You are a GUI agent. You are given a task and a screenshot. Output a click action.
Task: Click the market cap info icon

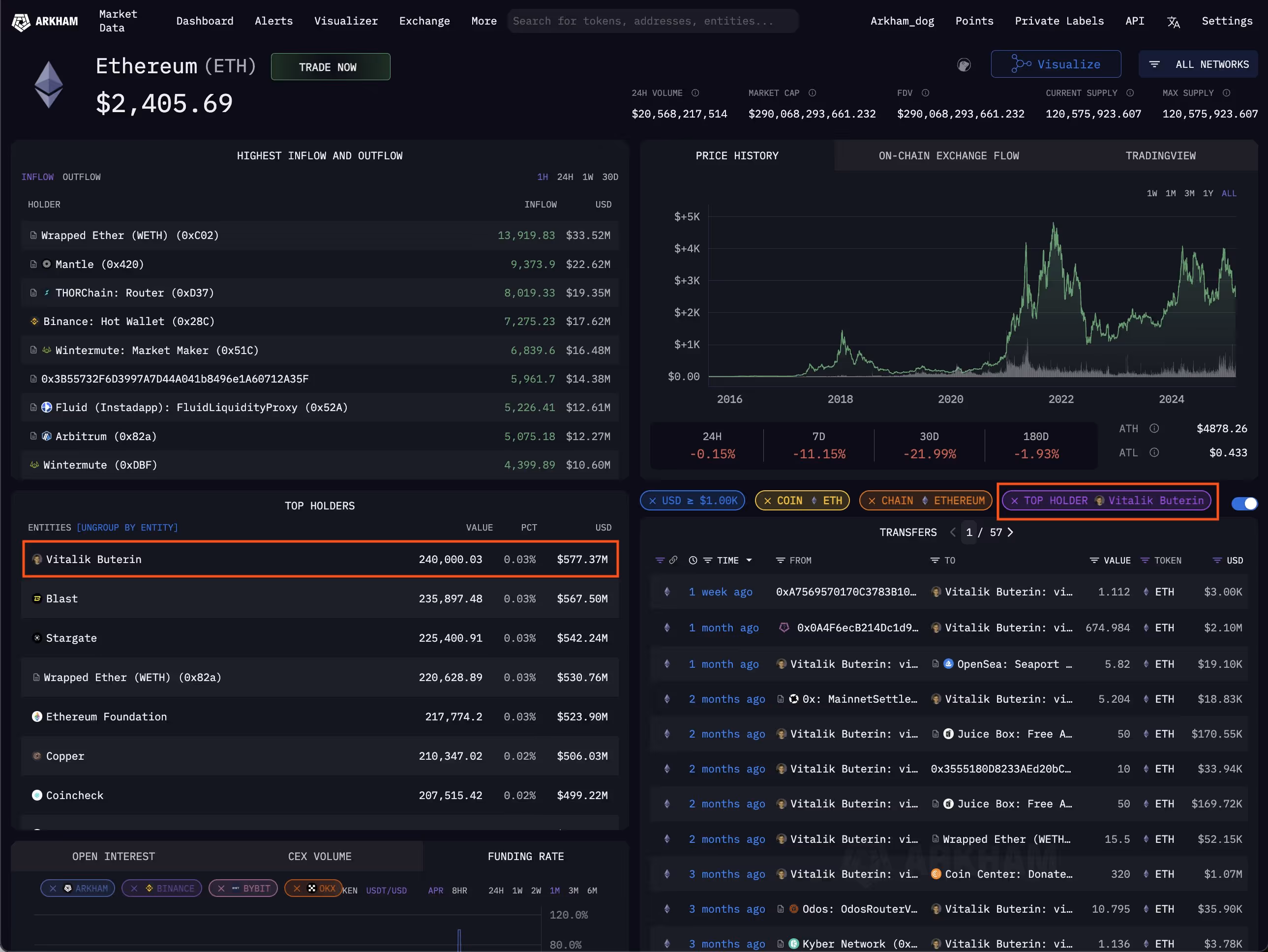tap(812, 93)
